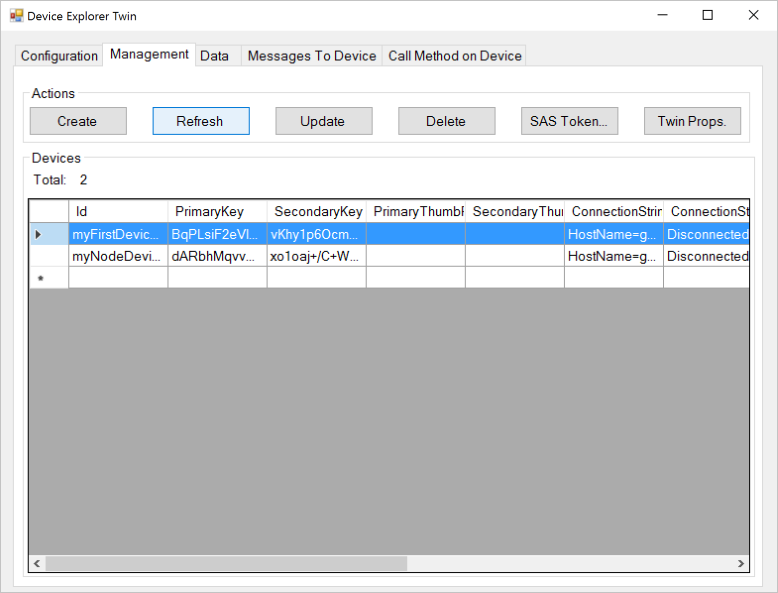Open Twin Props. for the device
Screen dimensions: 778x593
coord(692,121)
